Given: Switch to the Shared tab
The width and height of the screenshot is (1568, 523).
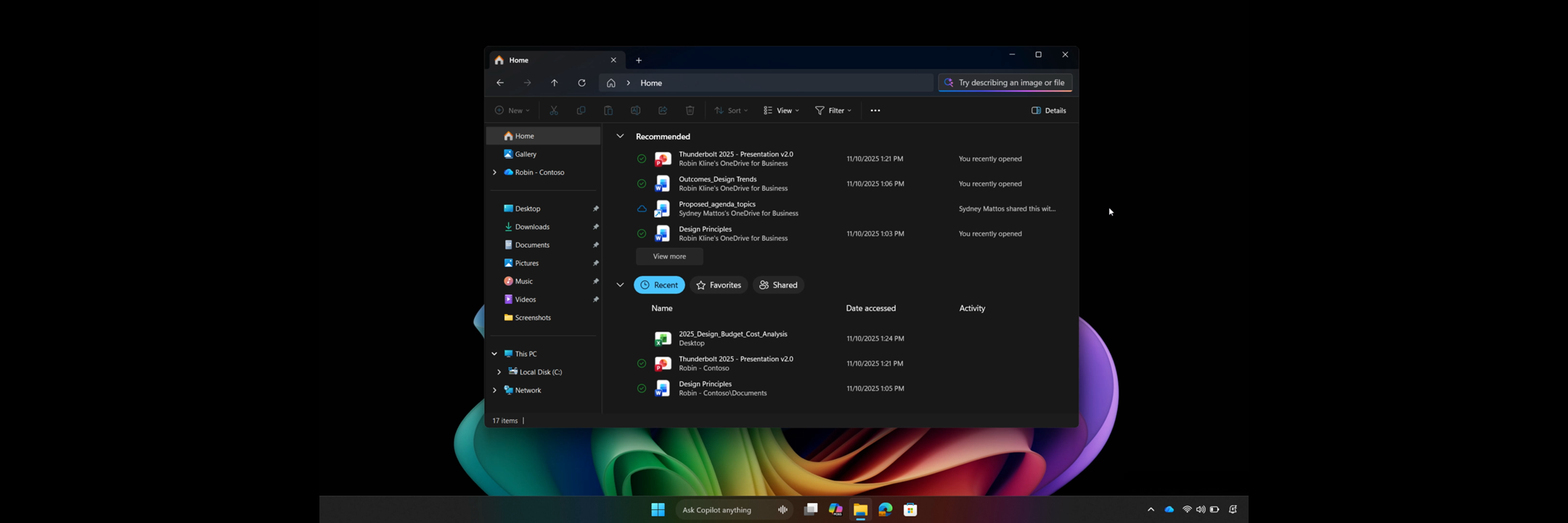Looking at the screenshot, I should [778, 285].
